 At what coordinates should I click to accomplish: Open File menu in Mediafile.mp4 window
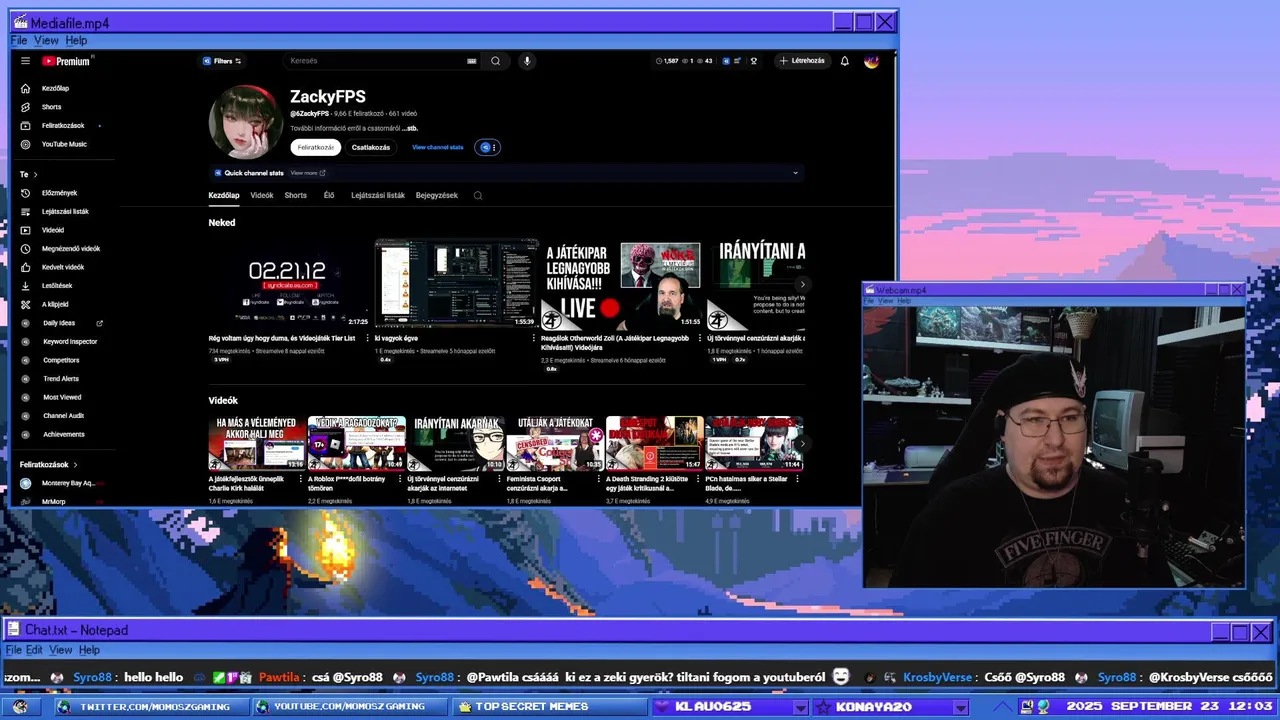pyautogui.click(x=19, y=41)
